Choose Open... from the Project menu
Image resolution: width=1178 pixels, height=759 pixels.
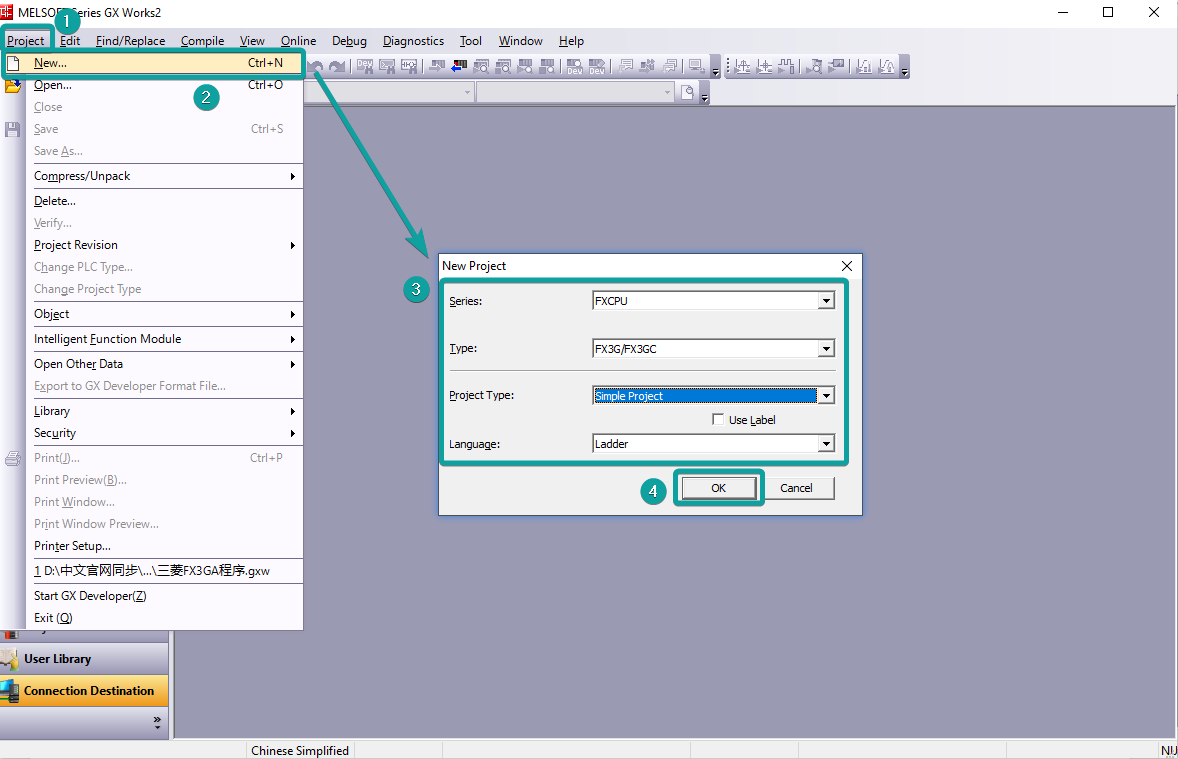pyautogui.click(x=52, y=85)
